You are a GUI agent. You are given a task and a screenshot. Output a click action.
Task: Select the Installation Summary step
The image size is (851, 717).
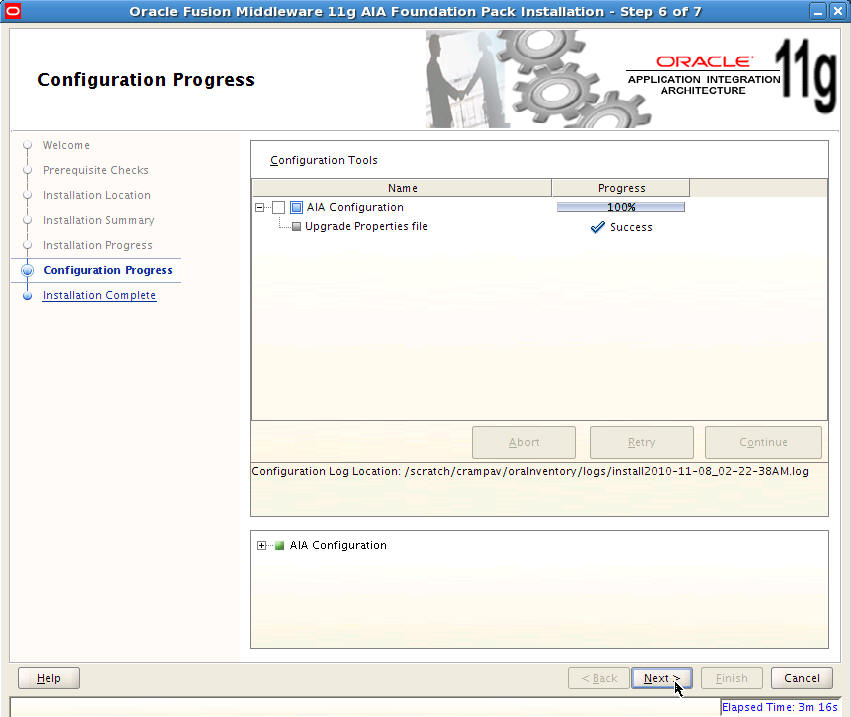point(99,220)
